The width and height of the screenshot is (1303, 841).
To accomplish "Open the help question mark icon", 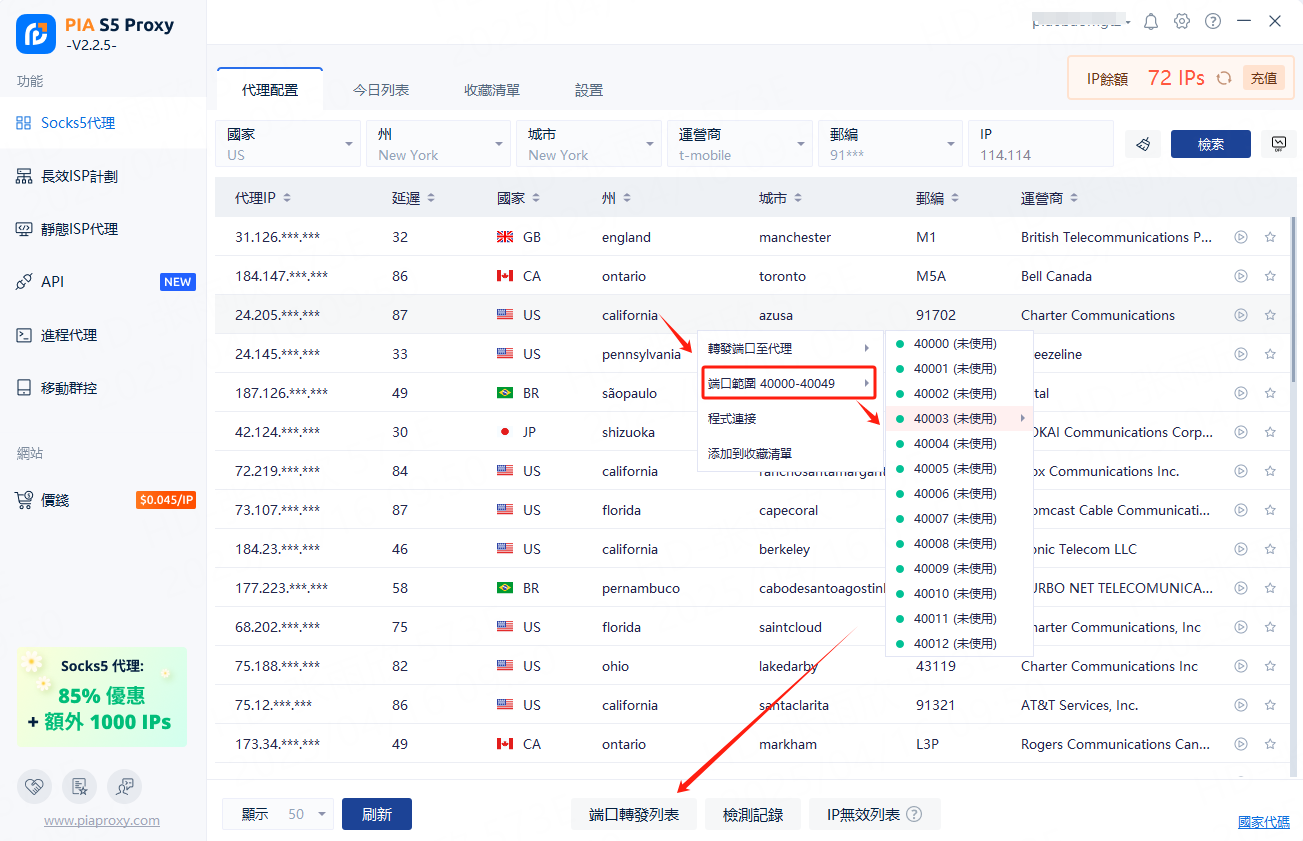I will [x=1213, y=21].
